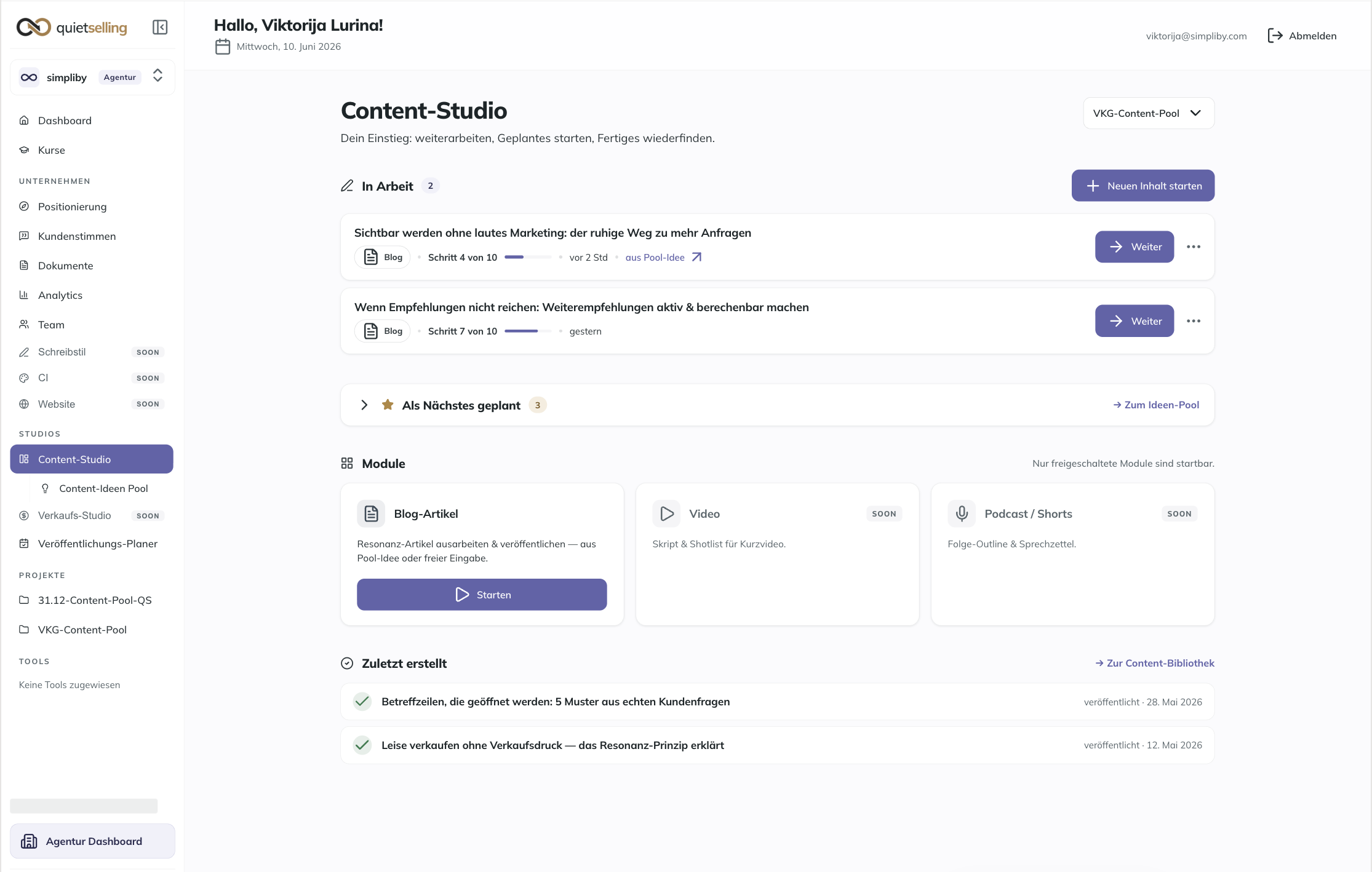Click the Video module play icon
1372x872 pixels.
pyautogui.click(x=666, y=513)
